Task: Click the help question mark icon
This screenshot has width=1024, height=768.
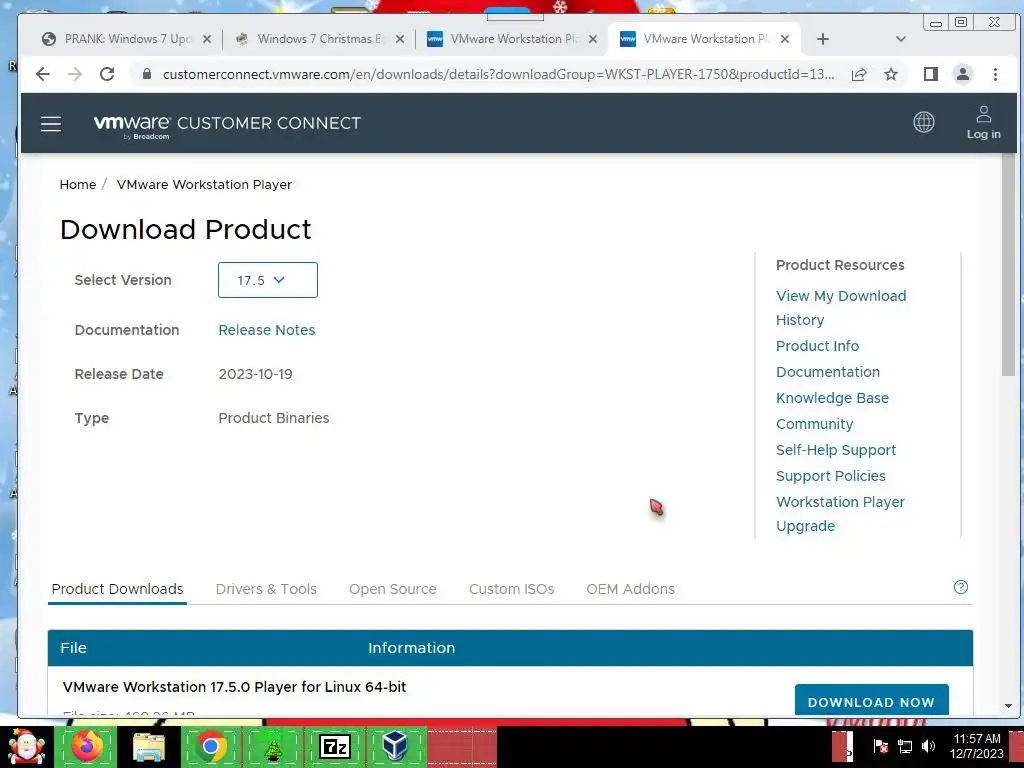Action: 961,587
